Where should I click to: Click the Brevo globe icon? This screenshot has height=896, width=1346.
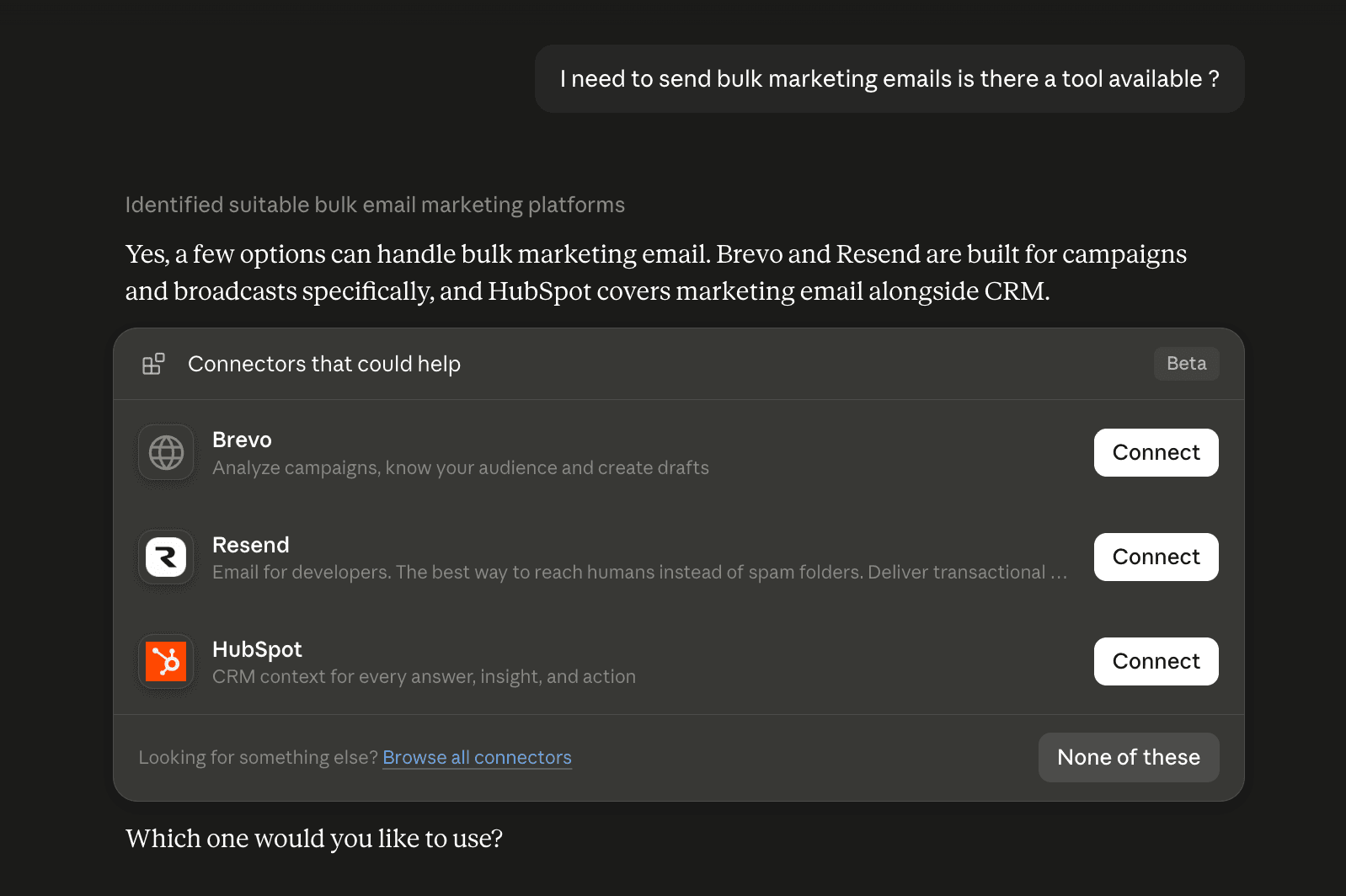point(166,453)
